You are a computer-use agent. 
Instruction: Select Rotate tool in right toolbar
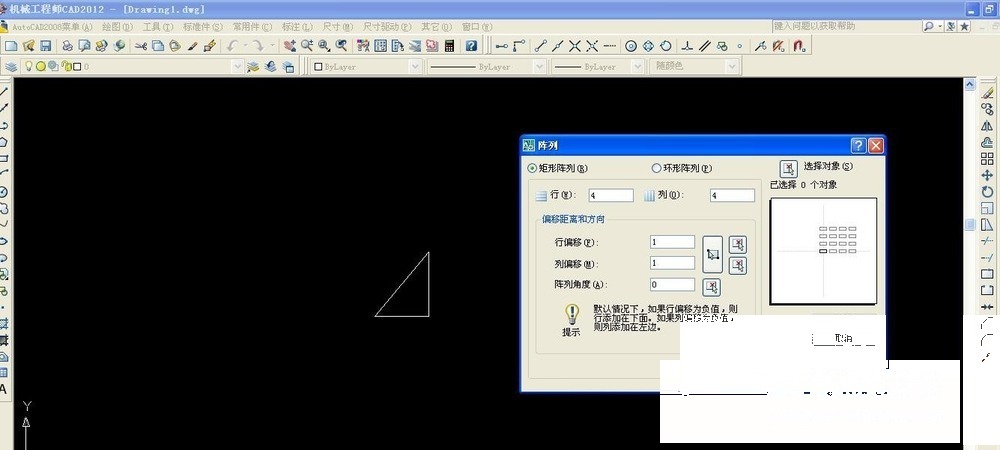(987, 192)
